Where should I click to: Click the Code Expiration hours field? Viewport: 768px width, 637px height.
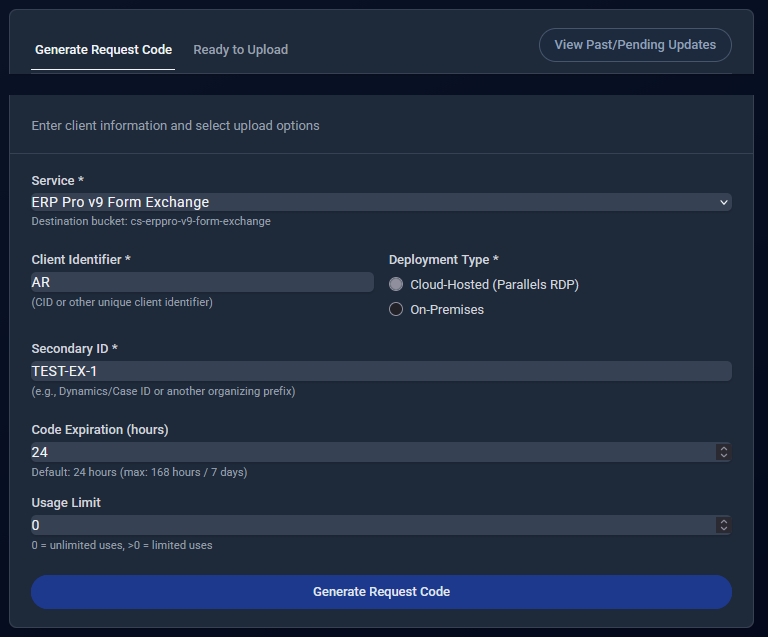[x=382, y=452]
